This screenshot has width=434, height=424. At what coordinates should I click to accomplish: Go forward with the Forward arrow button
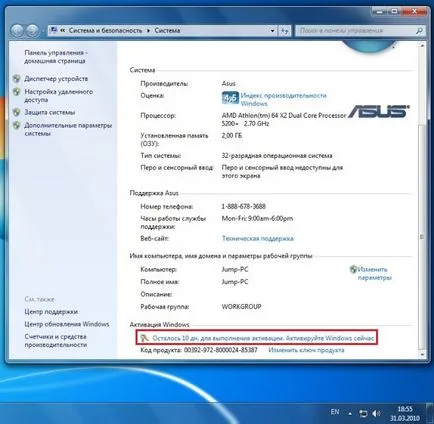(x=32, y=31)
